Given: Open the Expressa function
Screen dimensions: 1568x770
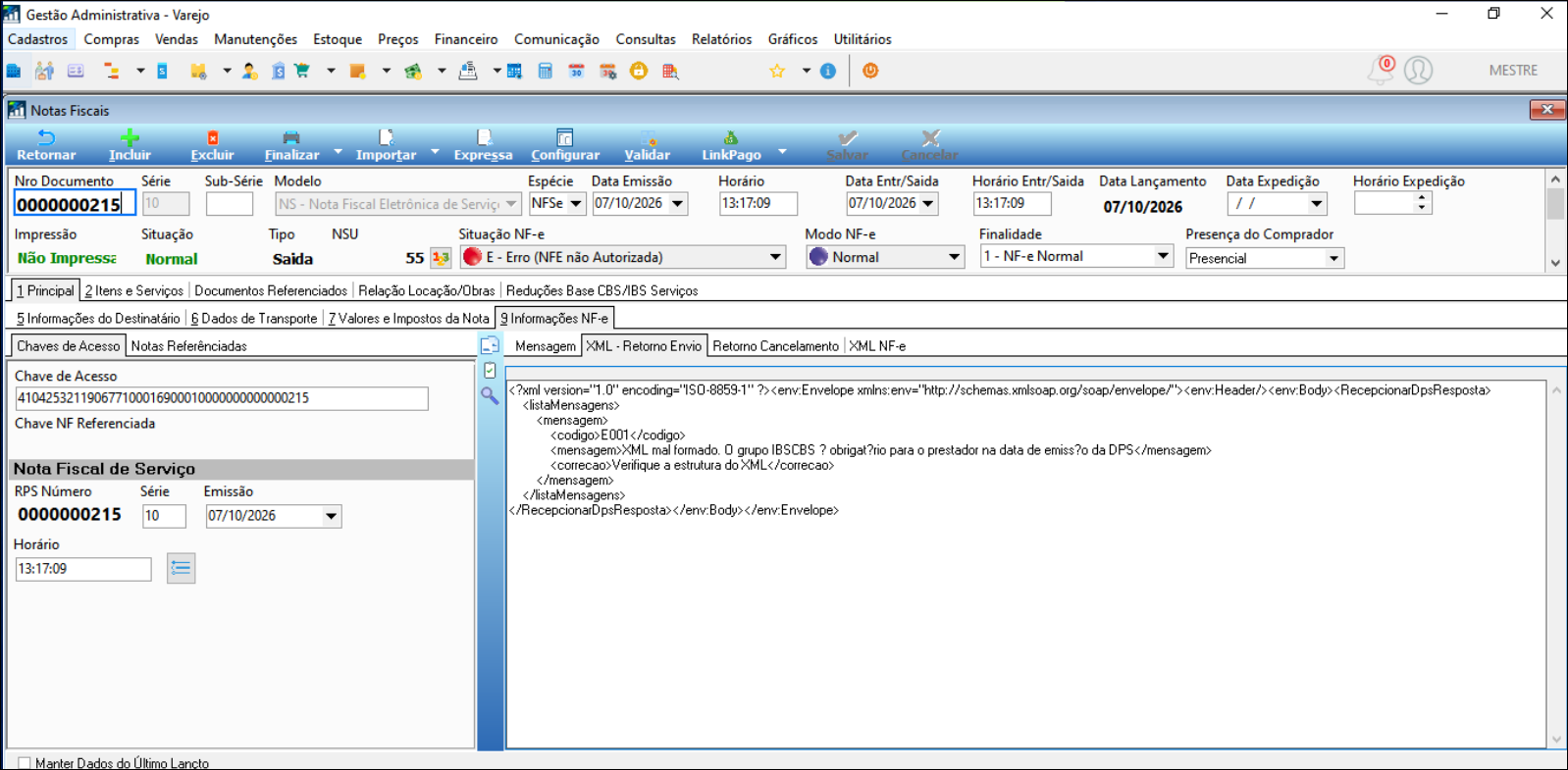Looking at the screenshot, I should (x=483, y=145).
